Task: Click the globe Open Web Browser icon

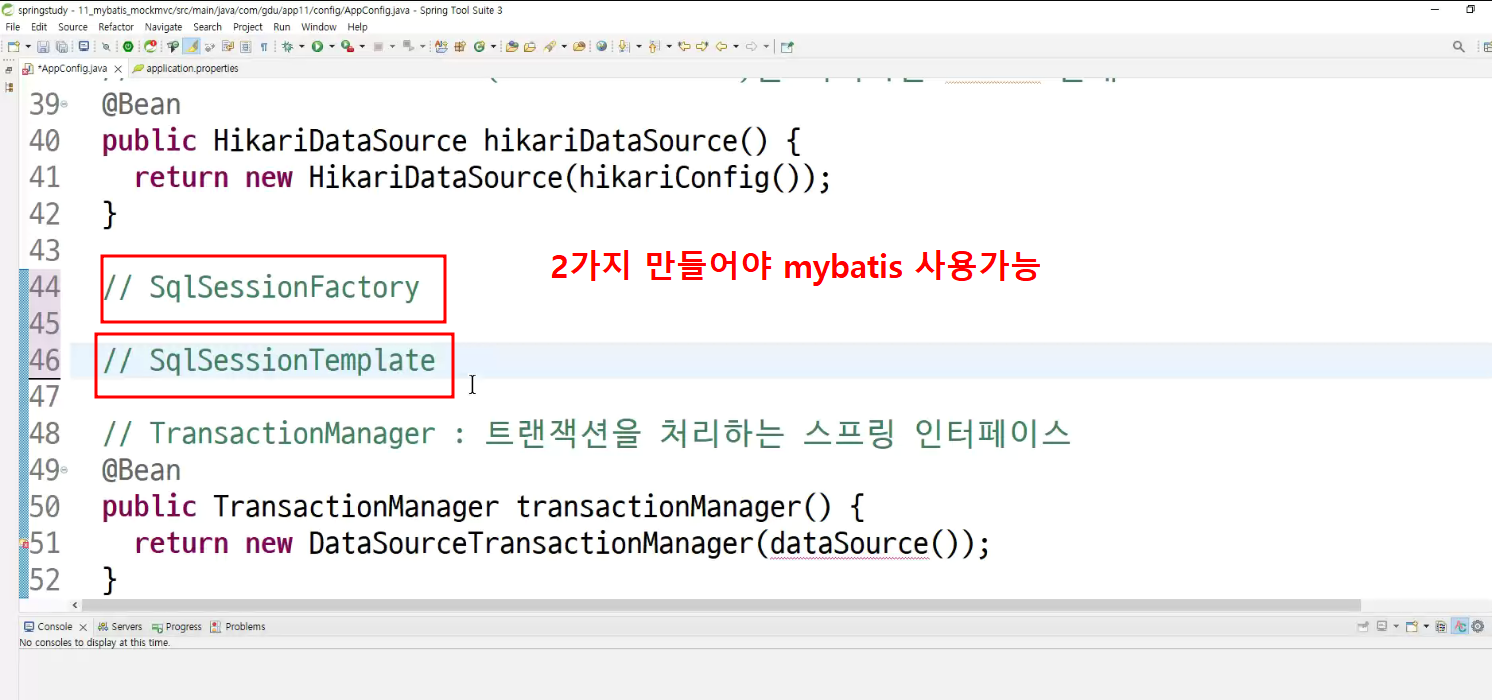Action: pyautogui.click(x=602, y=46)
